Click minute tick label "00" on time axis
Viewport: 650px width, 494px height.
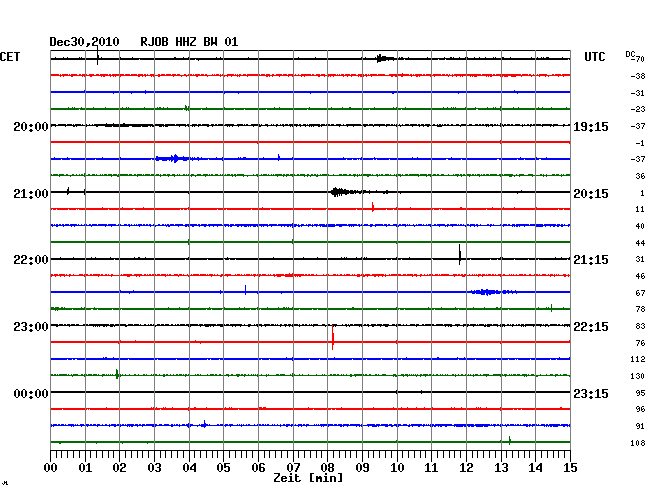tap(51, 468)
